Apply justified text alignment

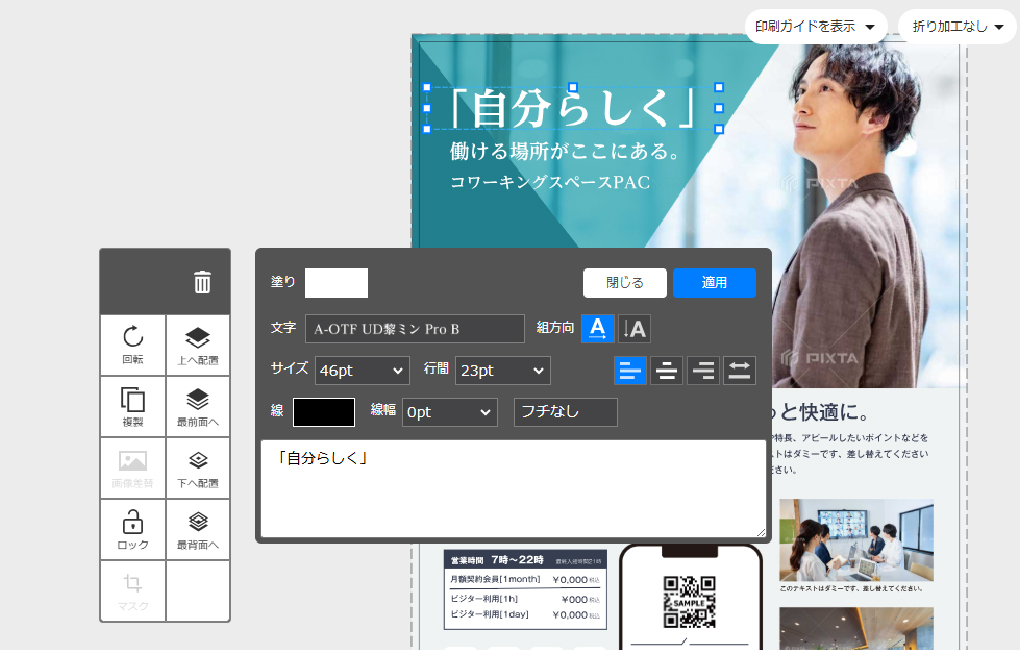coord(740,370)
